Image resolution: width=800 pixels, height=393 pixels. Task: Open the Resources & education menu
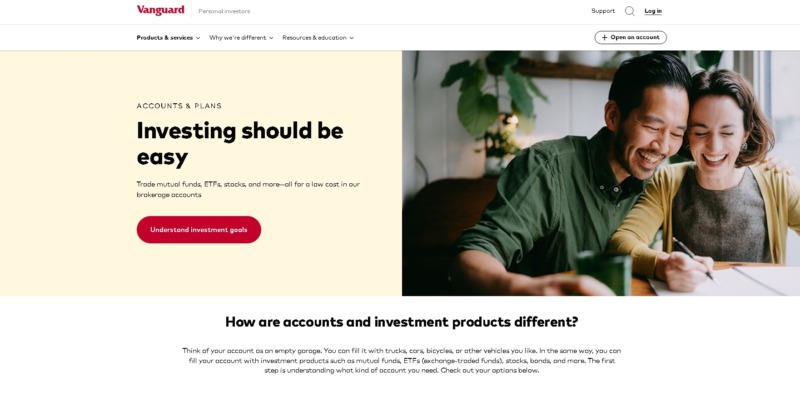click(x=318, y=38)
